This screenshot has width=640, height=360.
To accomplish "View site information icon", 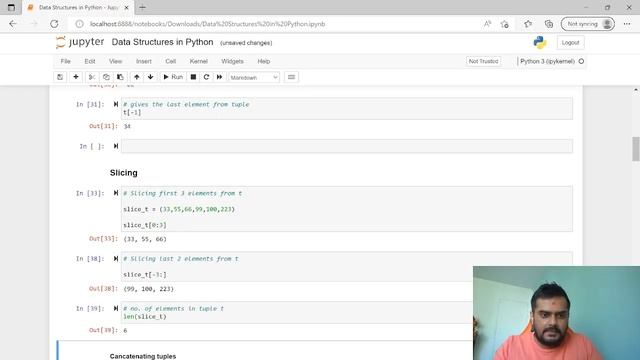I will 80,24.
